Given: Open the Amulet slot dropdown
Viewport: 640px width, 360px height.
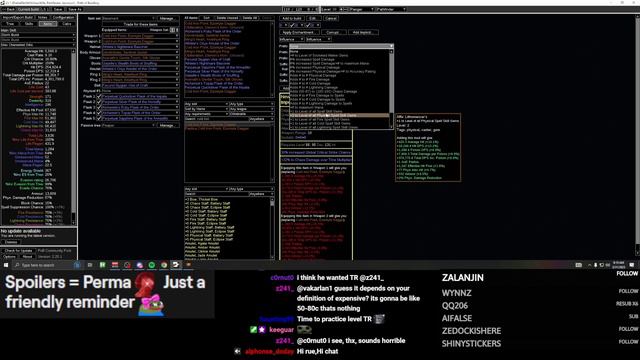Looking at the screenshot, I should click(140, 69).
